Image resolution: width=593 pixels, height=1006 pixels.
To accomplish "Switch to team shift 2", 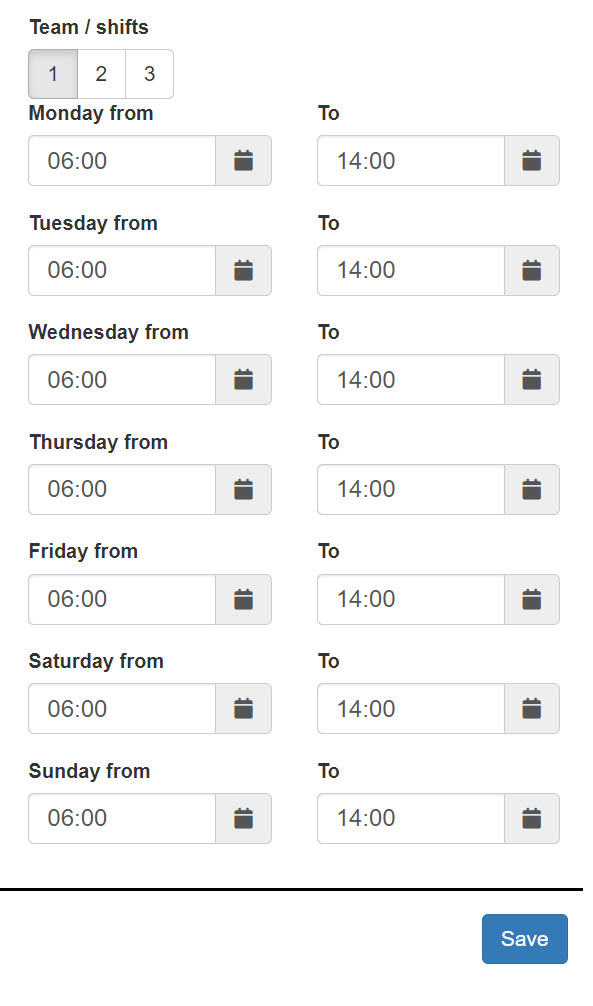I will pos(101,74).
